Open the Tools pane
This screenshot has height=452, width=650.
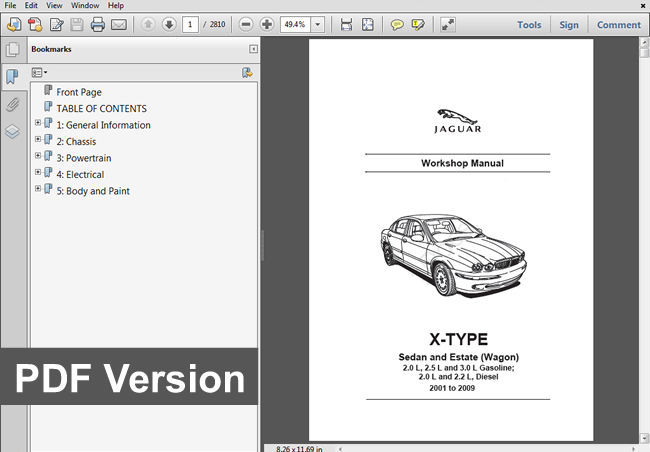click(529, 25)
